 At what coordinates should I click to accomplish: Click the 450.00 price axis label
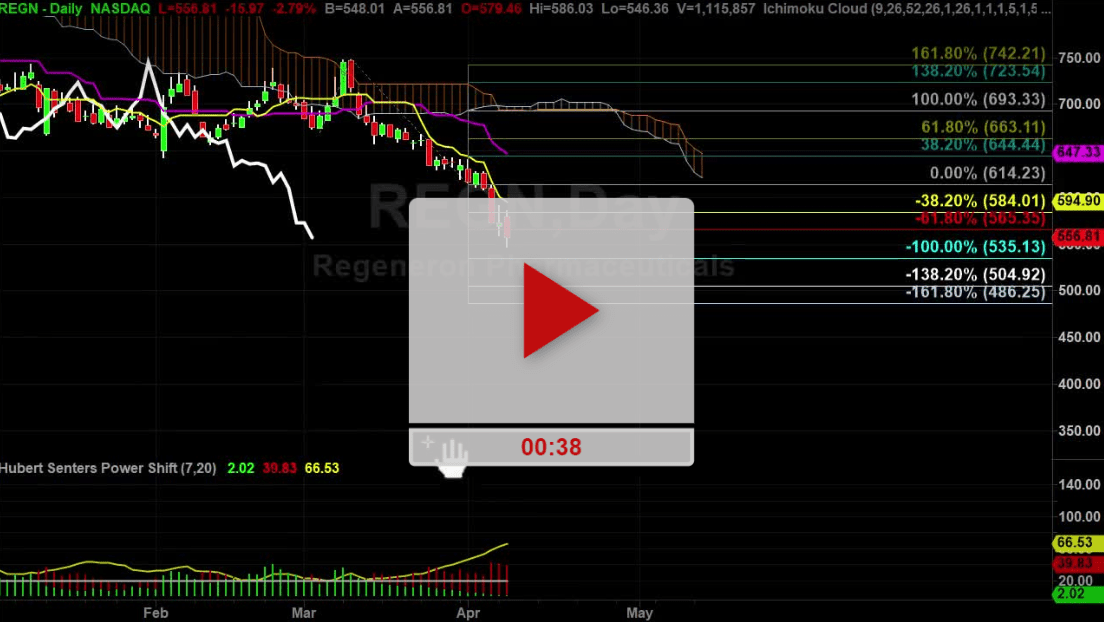click(x=1079, y=337)
